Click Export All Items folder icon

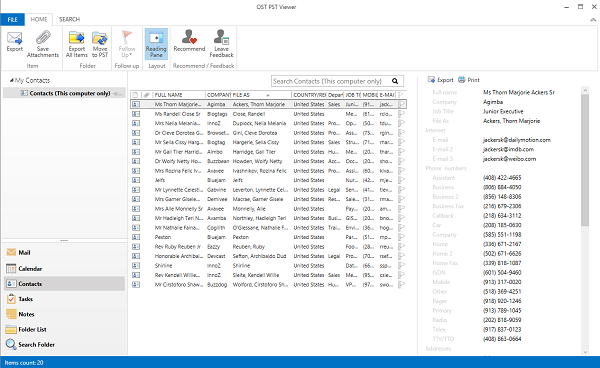point(77,38)
